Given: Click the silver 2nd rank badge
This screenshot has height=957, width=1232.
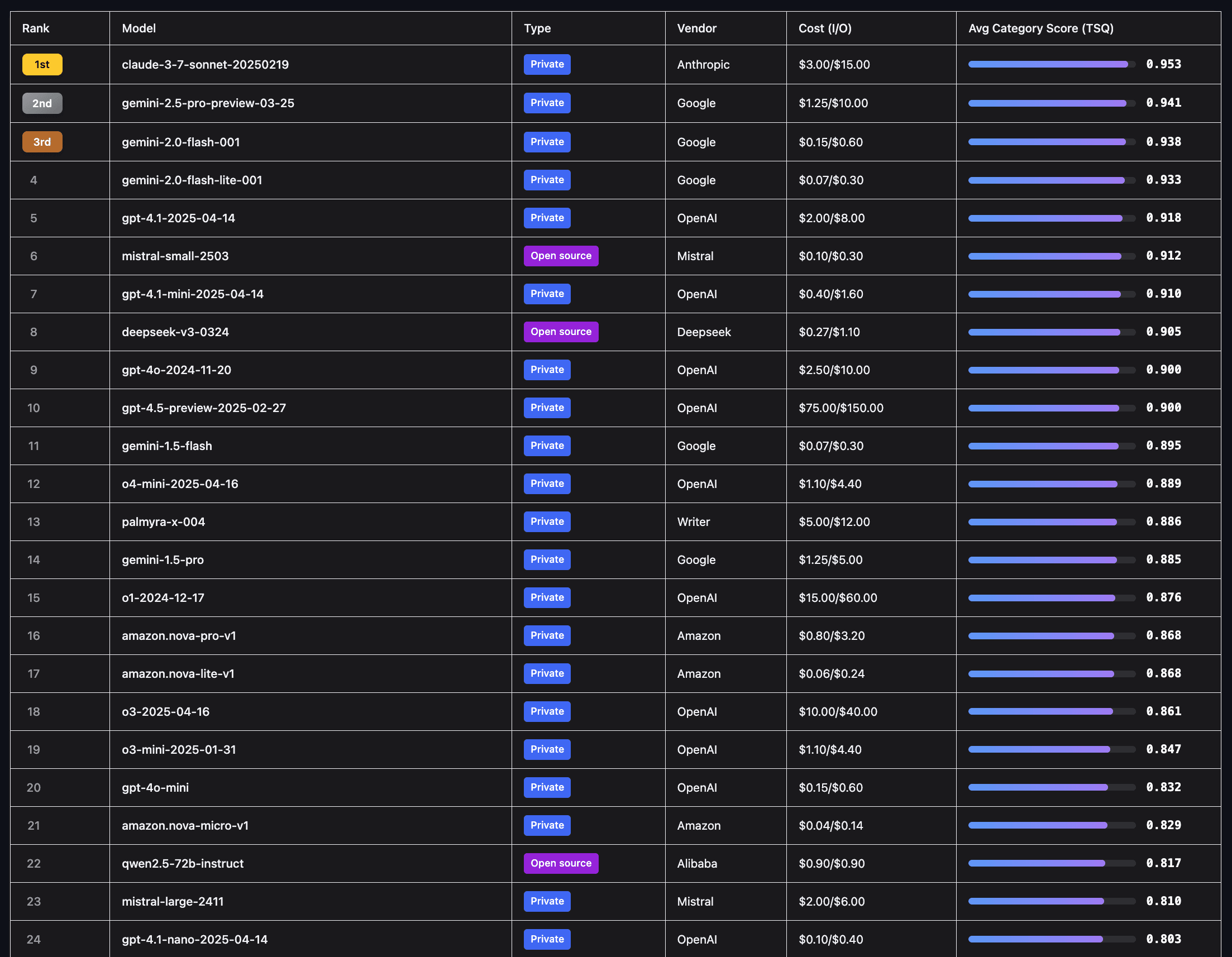Looking at the screenshot, I should (x=42, y=103).
